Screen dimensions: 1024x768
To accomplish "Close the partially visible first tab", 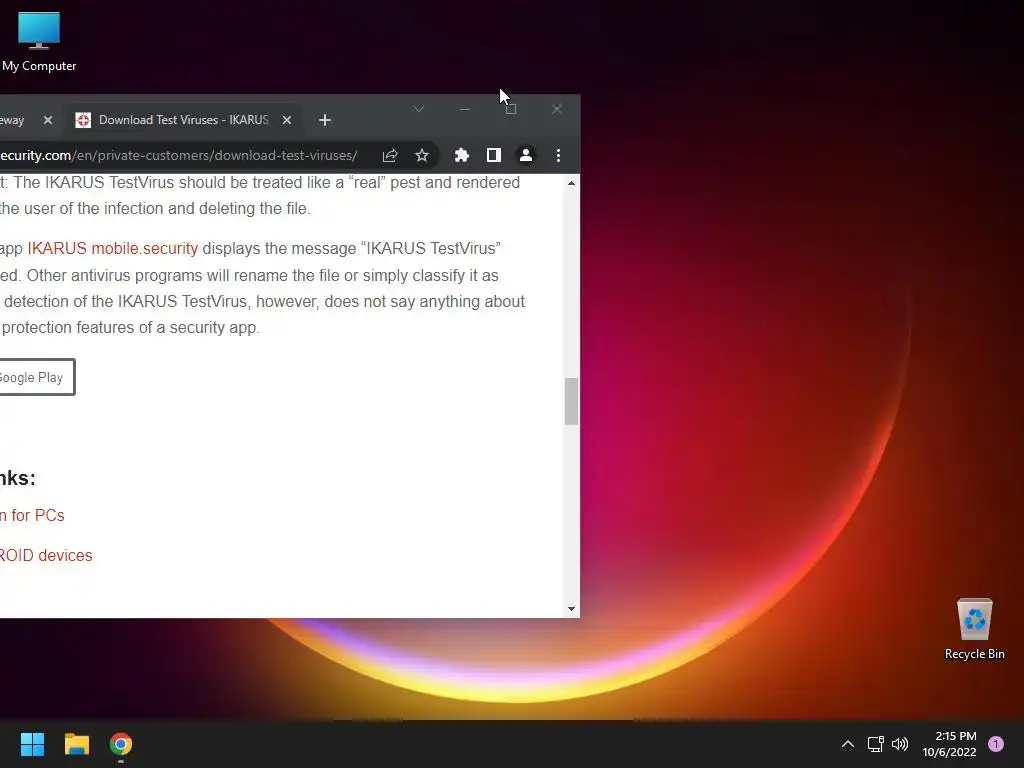I will coord(48,120).
